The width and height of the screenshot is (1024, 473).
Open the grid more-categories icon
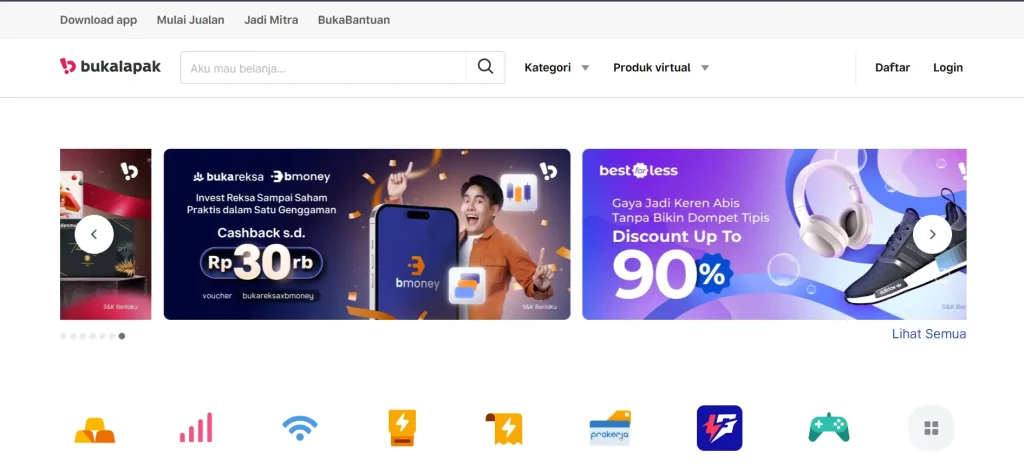(931, 429)
